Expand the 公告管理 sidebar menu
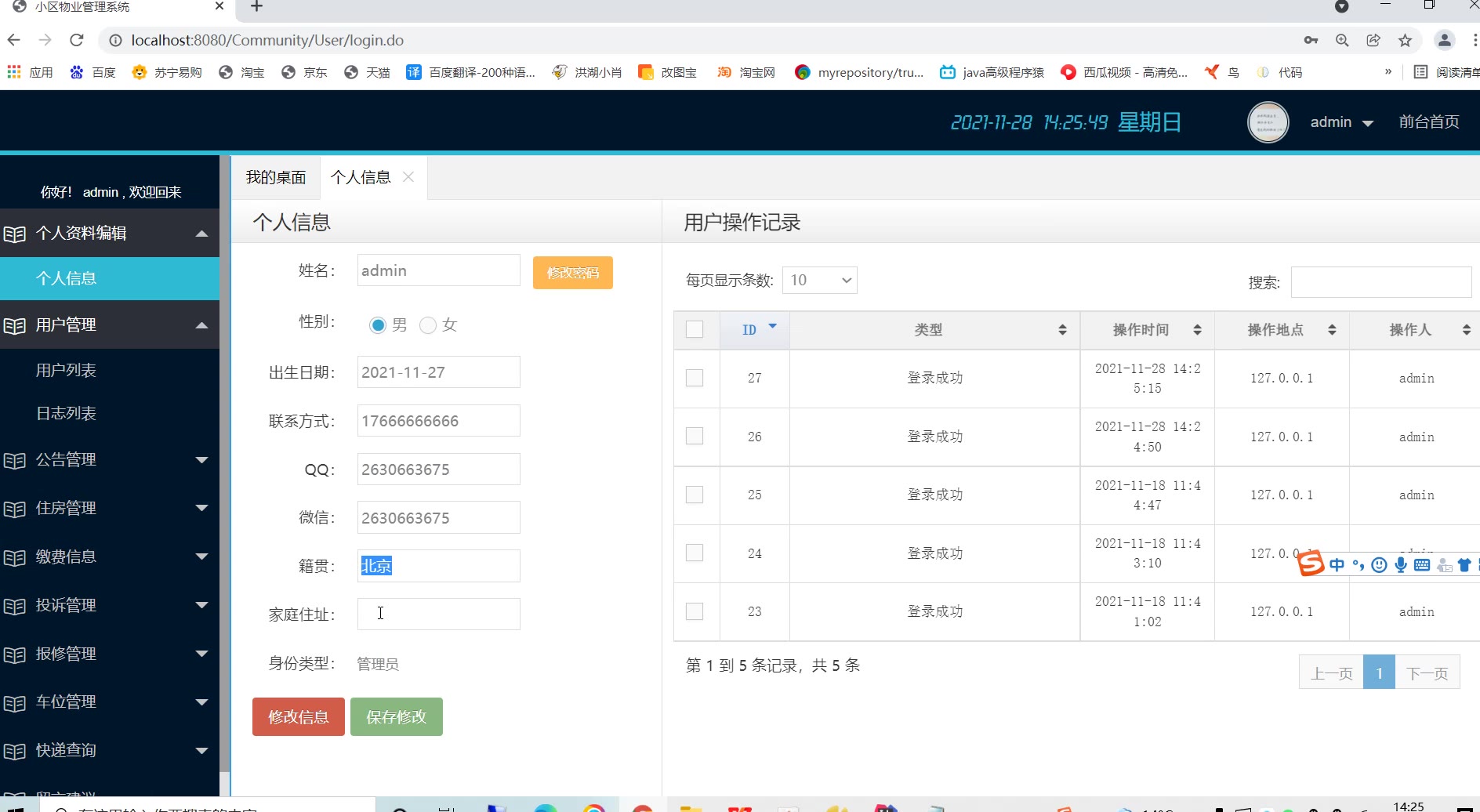Viewport: 1480px width, 812px height. tap(110, 460)
